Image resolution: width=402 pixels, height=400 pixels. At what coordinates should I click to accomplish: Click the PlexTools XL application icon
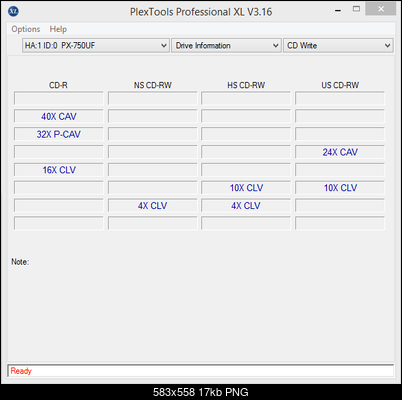(x=13, y=11)
